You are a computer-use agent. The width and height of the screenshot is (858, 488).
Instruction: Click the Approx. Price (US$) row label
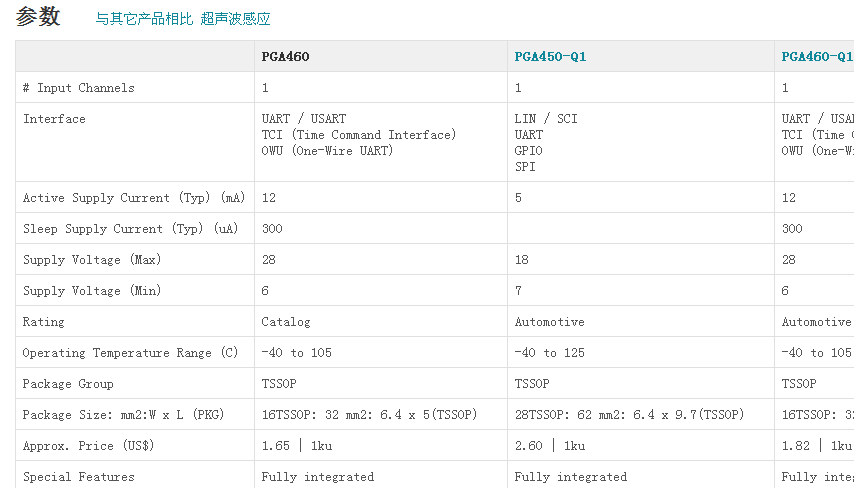click(88, 446)
